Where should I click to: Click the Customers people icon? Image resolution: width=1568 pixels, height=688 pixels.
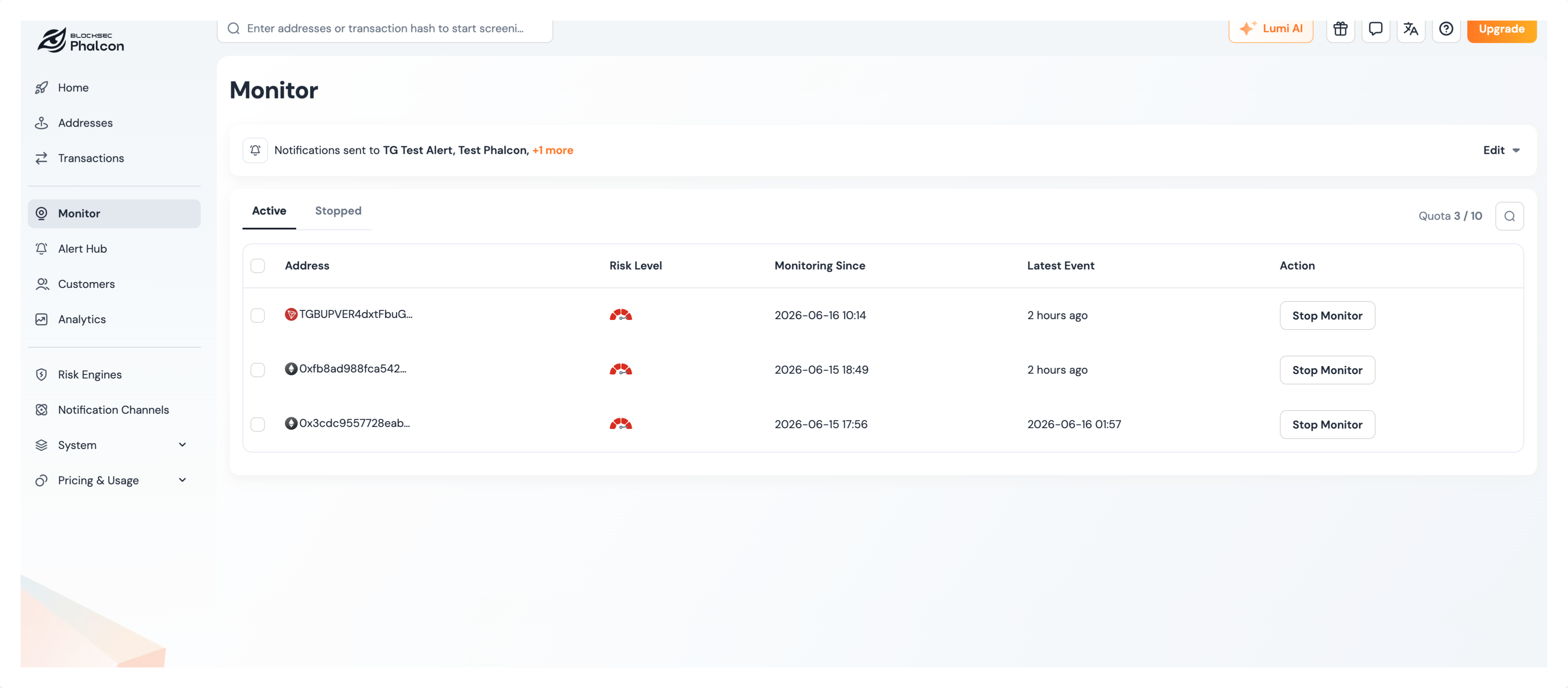pyautogui.click(x=41, y=284)
